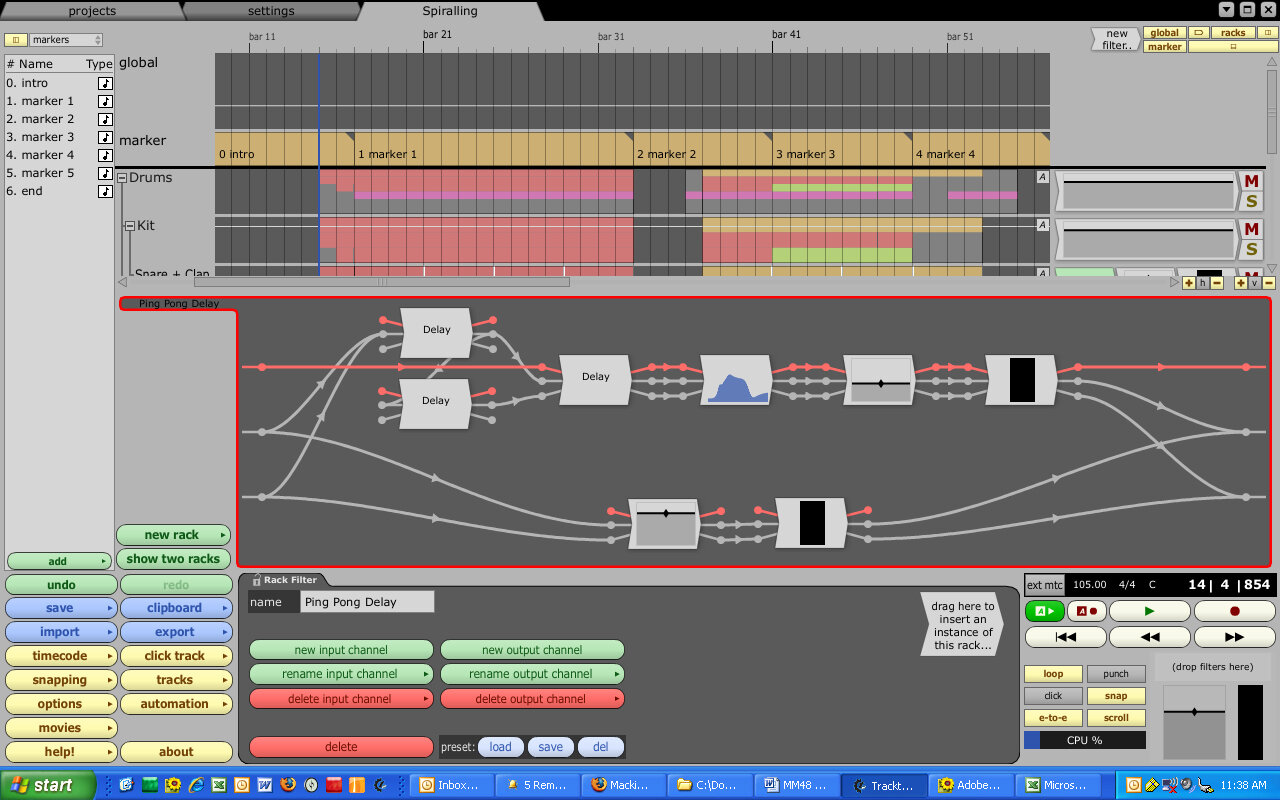
Task: Select the blue level-graph filter in the rack
Action: point(736,380)
